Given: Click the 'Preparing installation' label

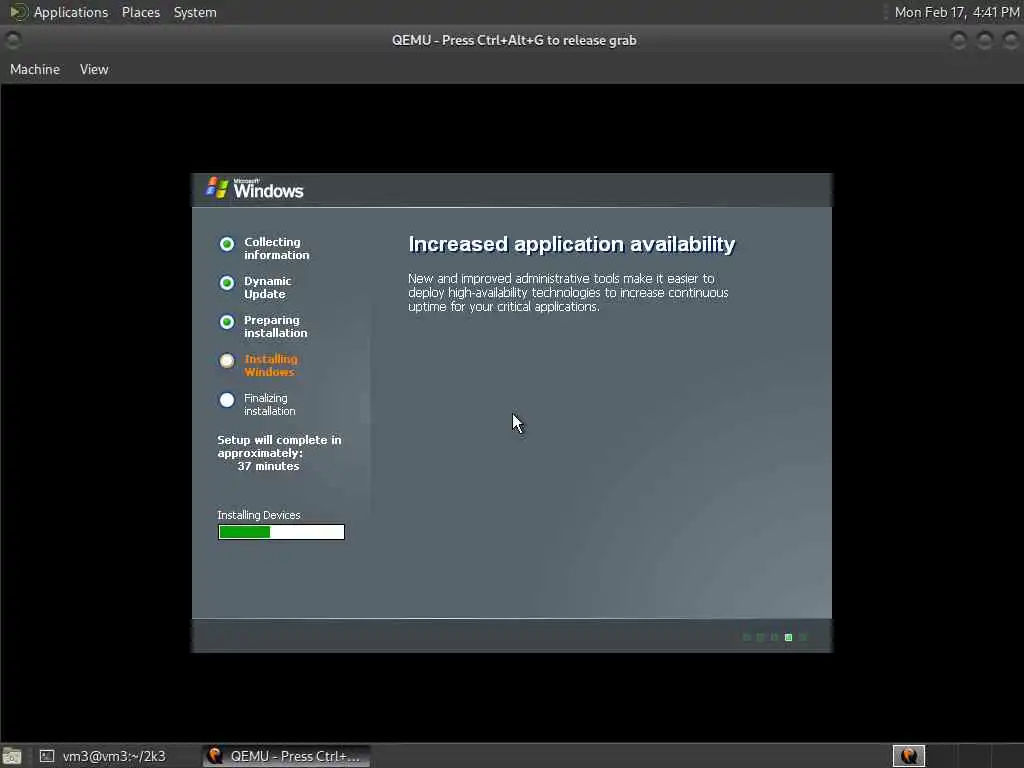Looking at the screenshot, I should pyautogui.click(x=276, y=327).
